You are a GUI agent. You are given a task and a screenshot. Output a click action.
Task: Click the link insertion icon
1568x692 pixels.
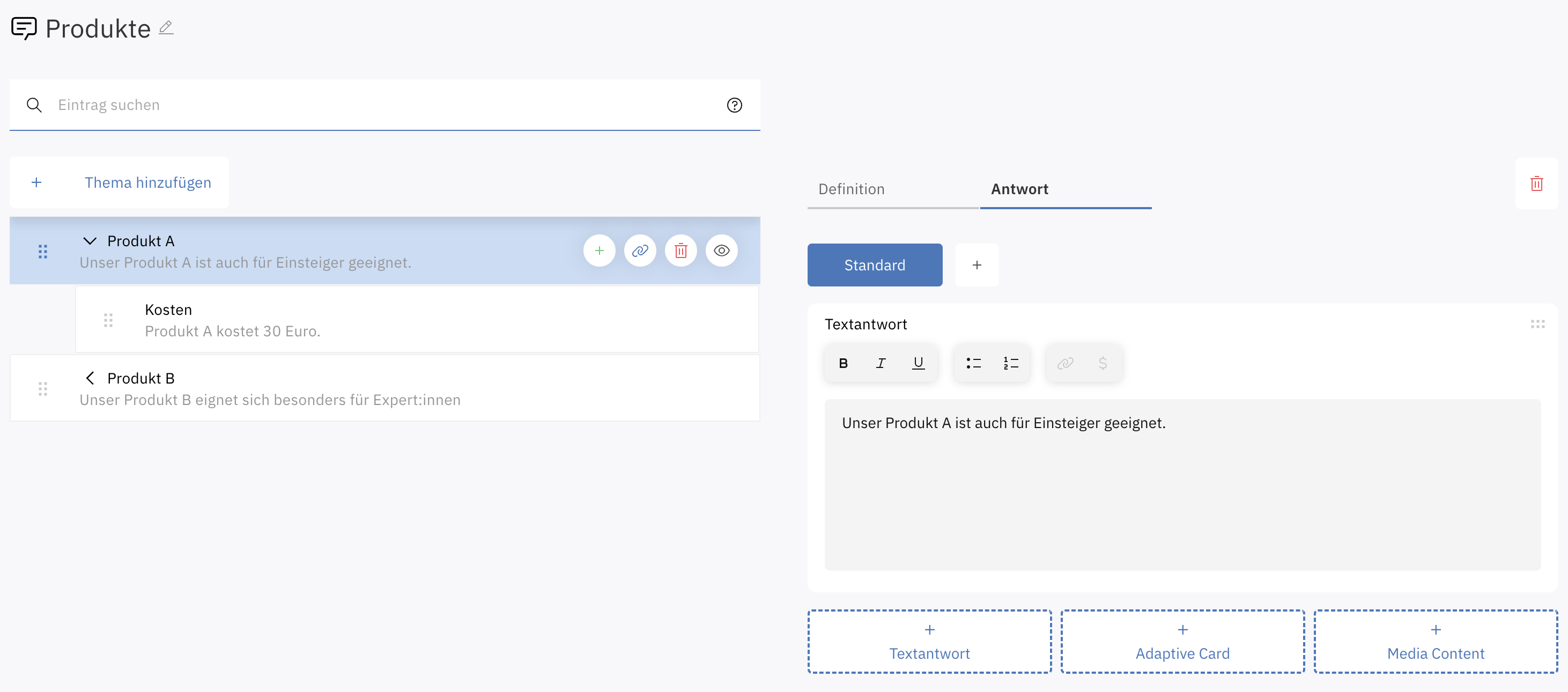(1065, 363)
